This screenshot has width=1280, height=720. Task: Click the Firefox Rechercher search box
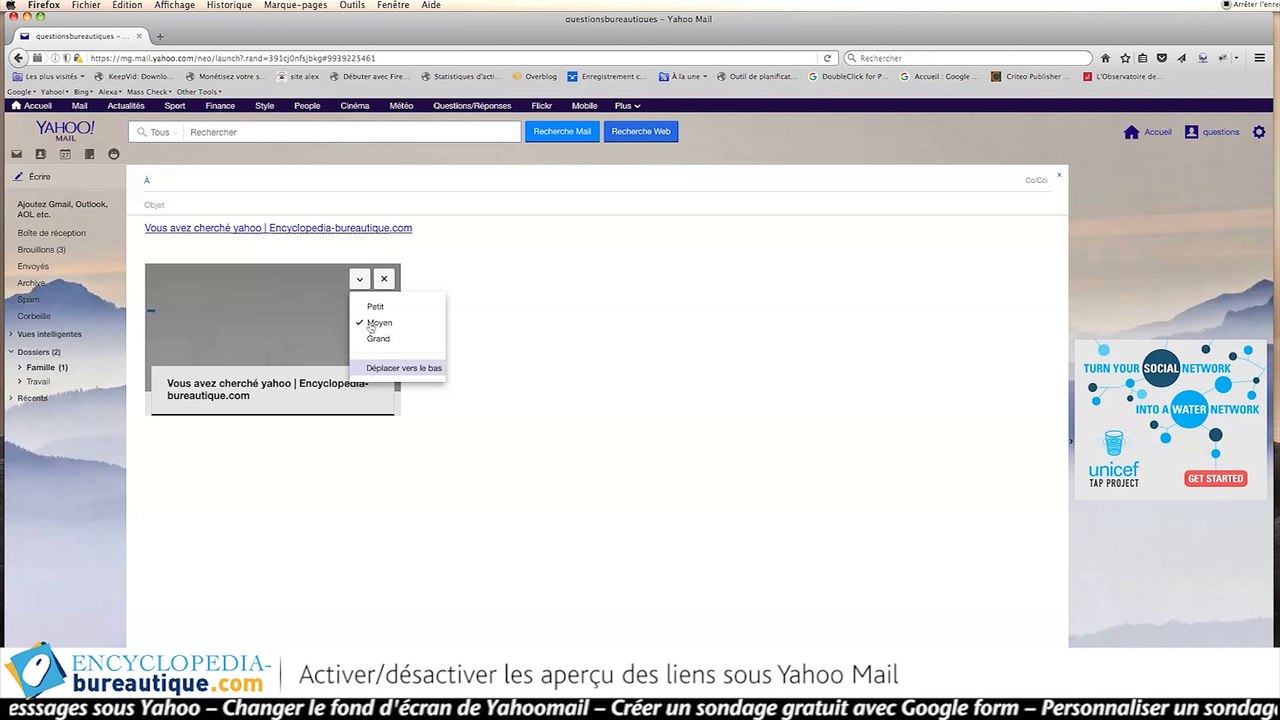968,58
